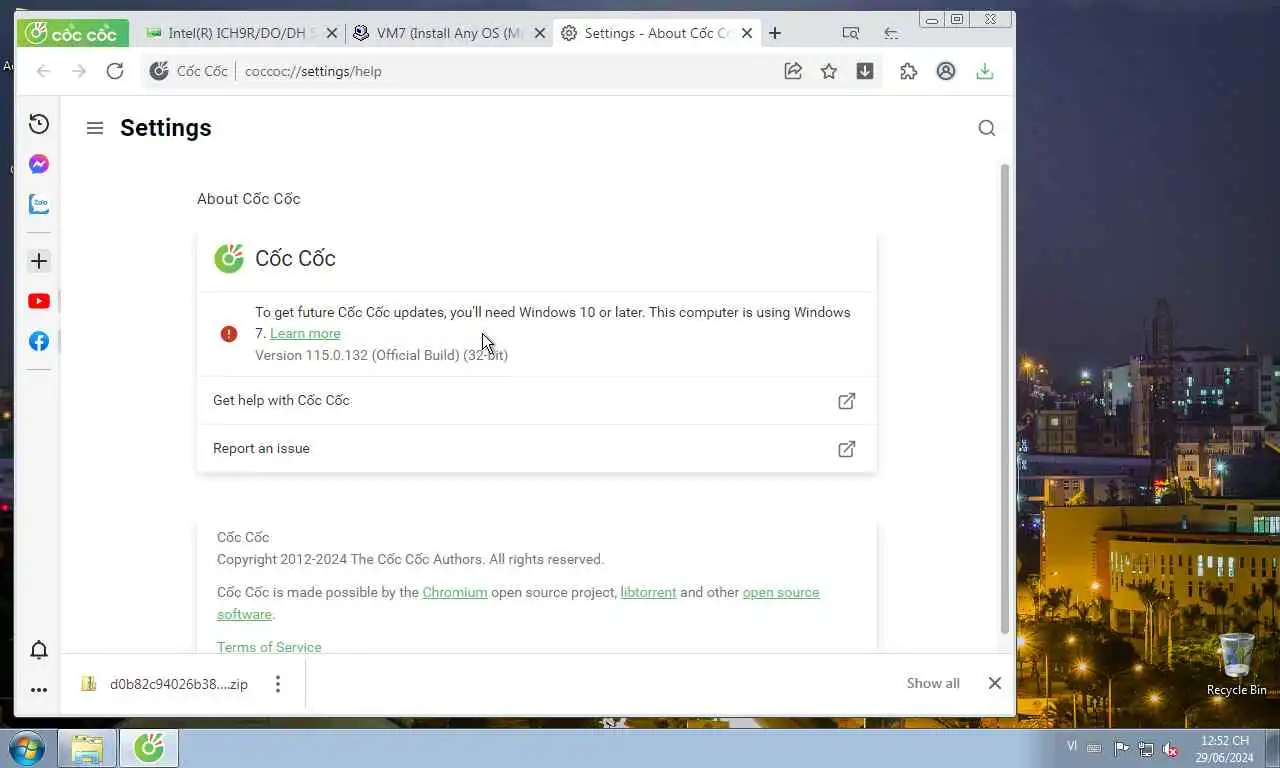This screenshot has width=1280, height=768.
Task: Click the VI language indicator in tray
Action: point(1073,746)
